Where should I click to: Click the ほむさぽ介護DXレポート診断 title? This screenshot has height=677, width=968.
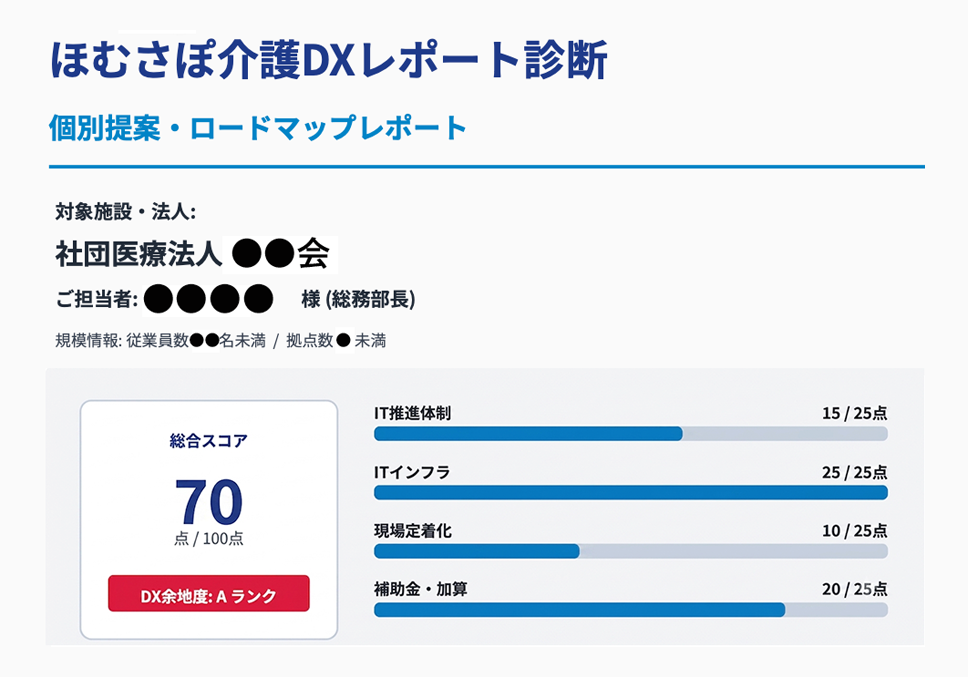(328, 60)
